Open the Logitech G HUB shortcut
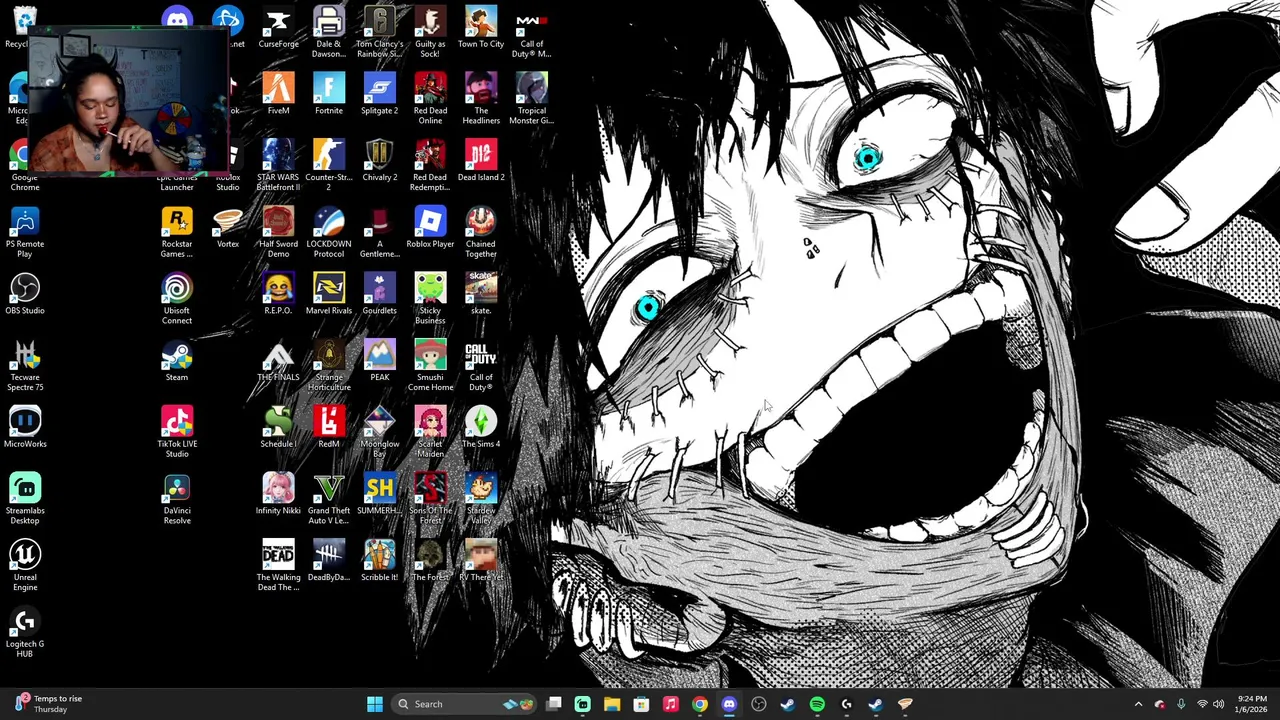This screenshot has height=720, width=1280. point(25,633)
